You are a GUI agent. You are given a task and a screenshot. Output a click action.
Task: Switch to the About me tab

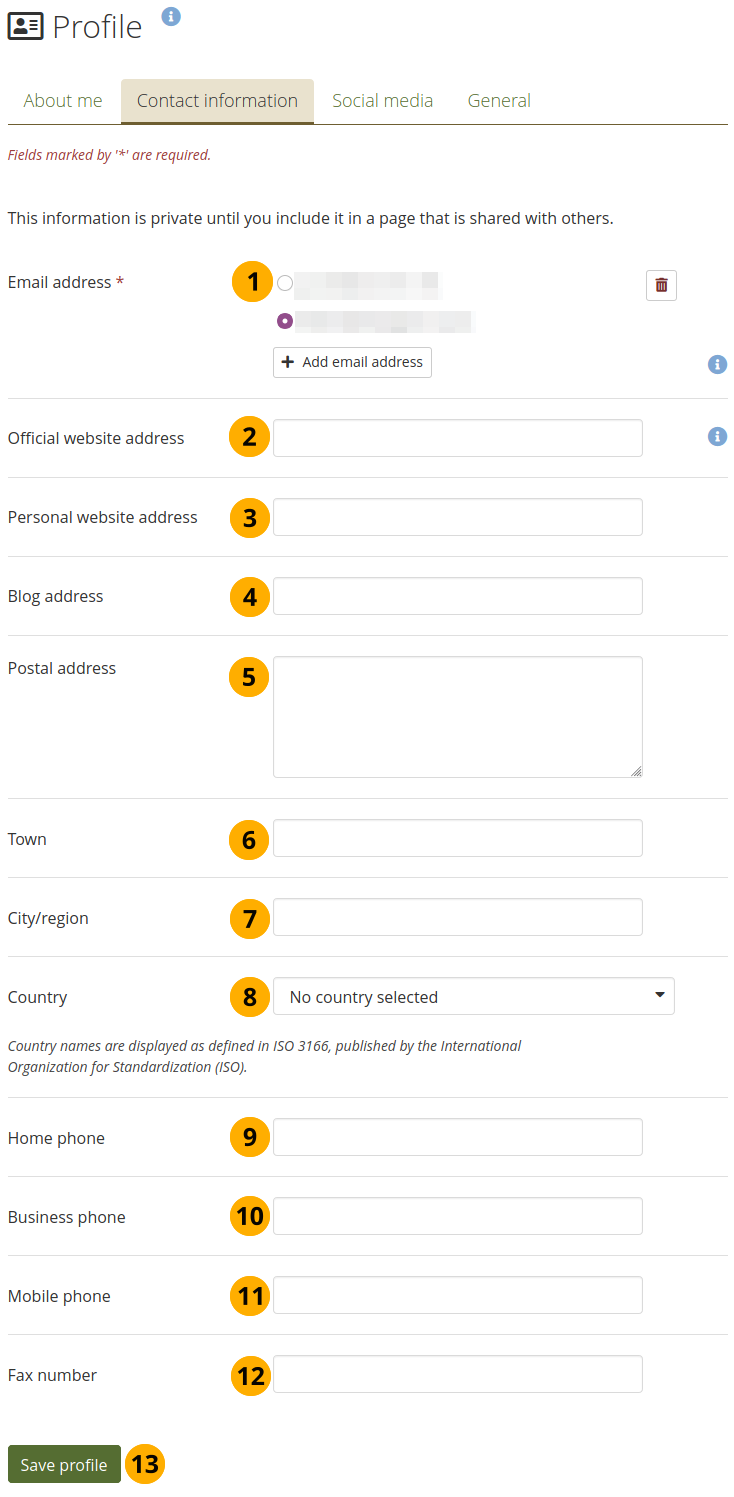(63, 101)
